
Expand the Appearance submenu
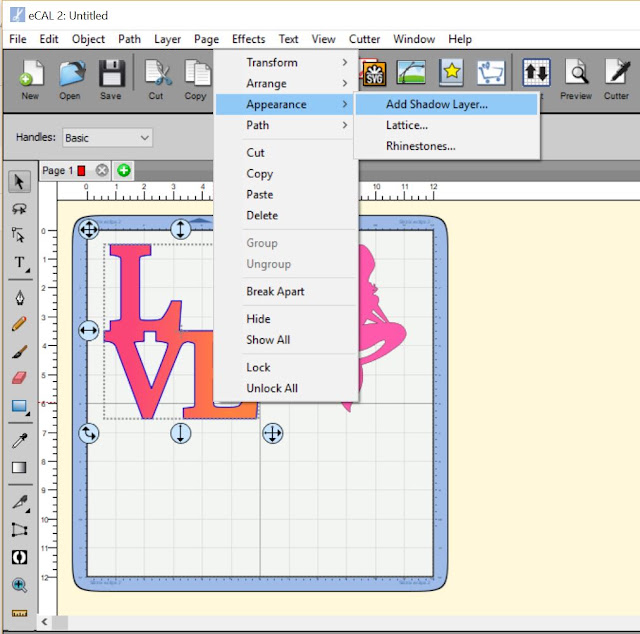click(286, 104)
